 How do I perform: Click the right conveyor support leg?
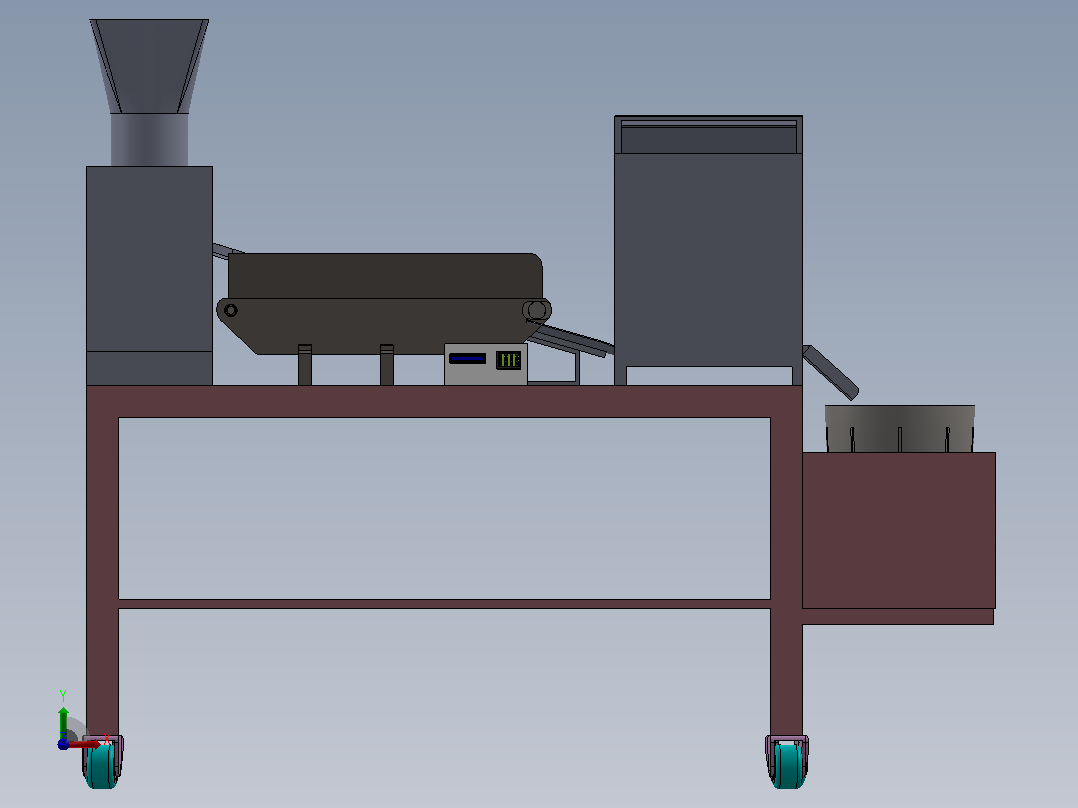[387, 364]
